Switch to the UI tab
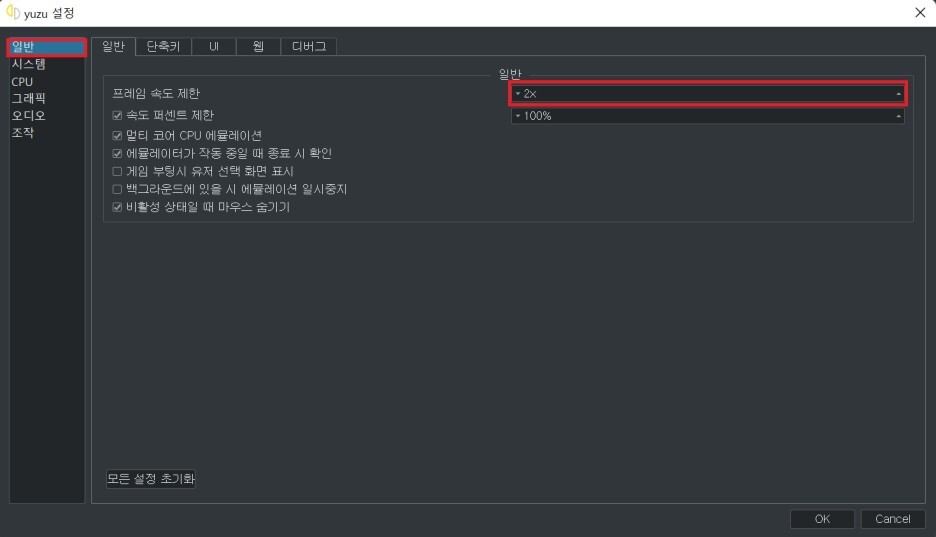Viewport: 936px width, 537px height. [214, 47]
